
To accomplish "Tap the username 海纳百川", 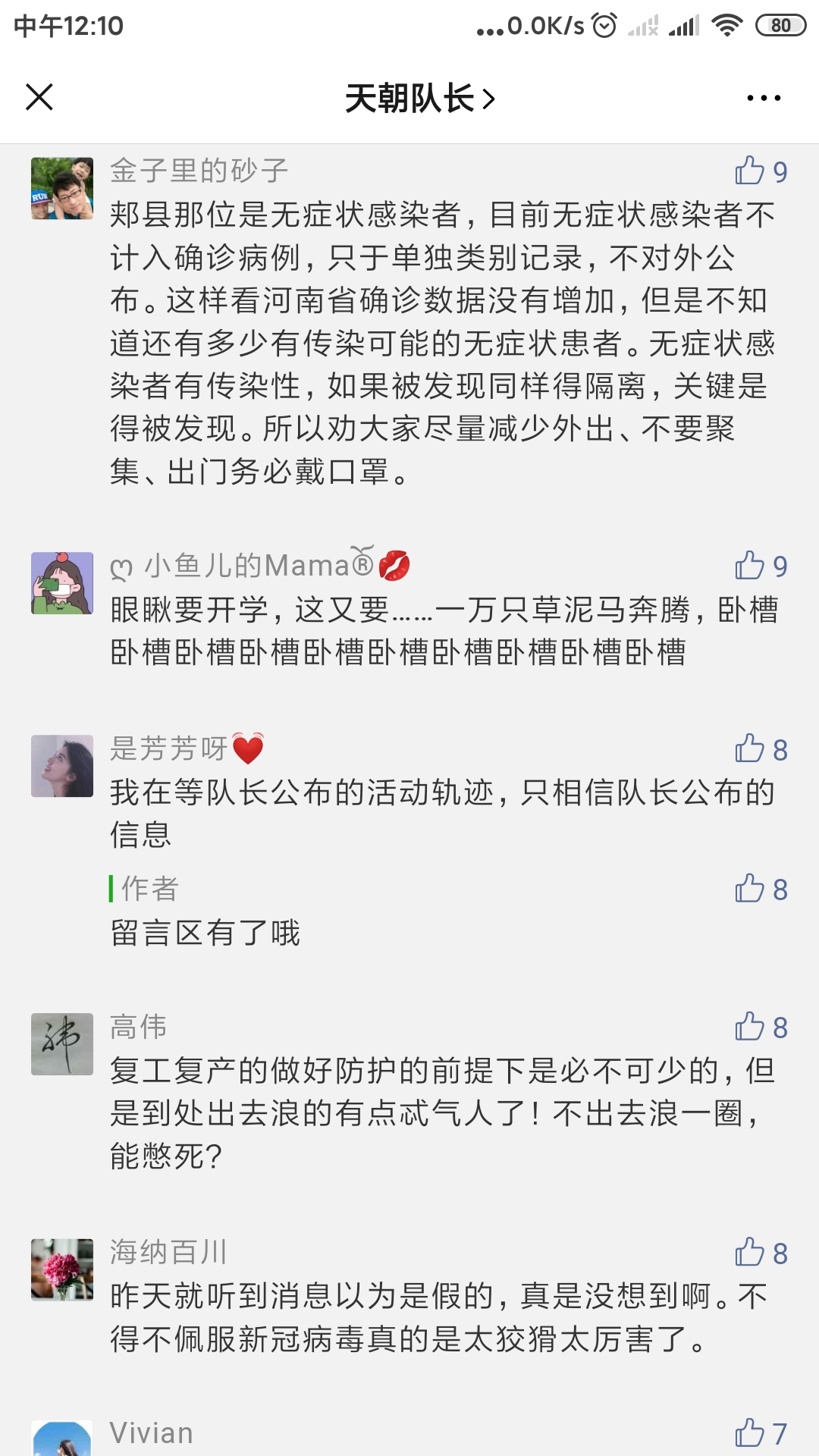I will pos(168,1252).
